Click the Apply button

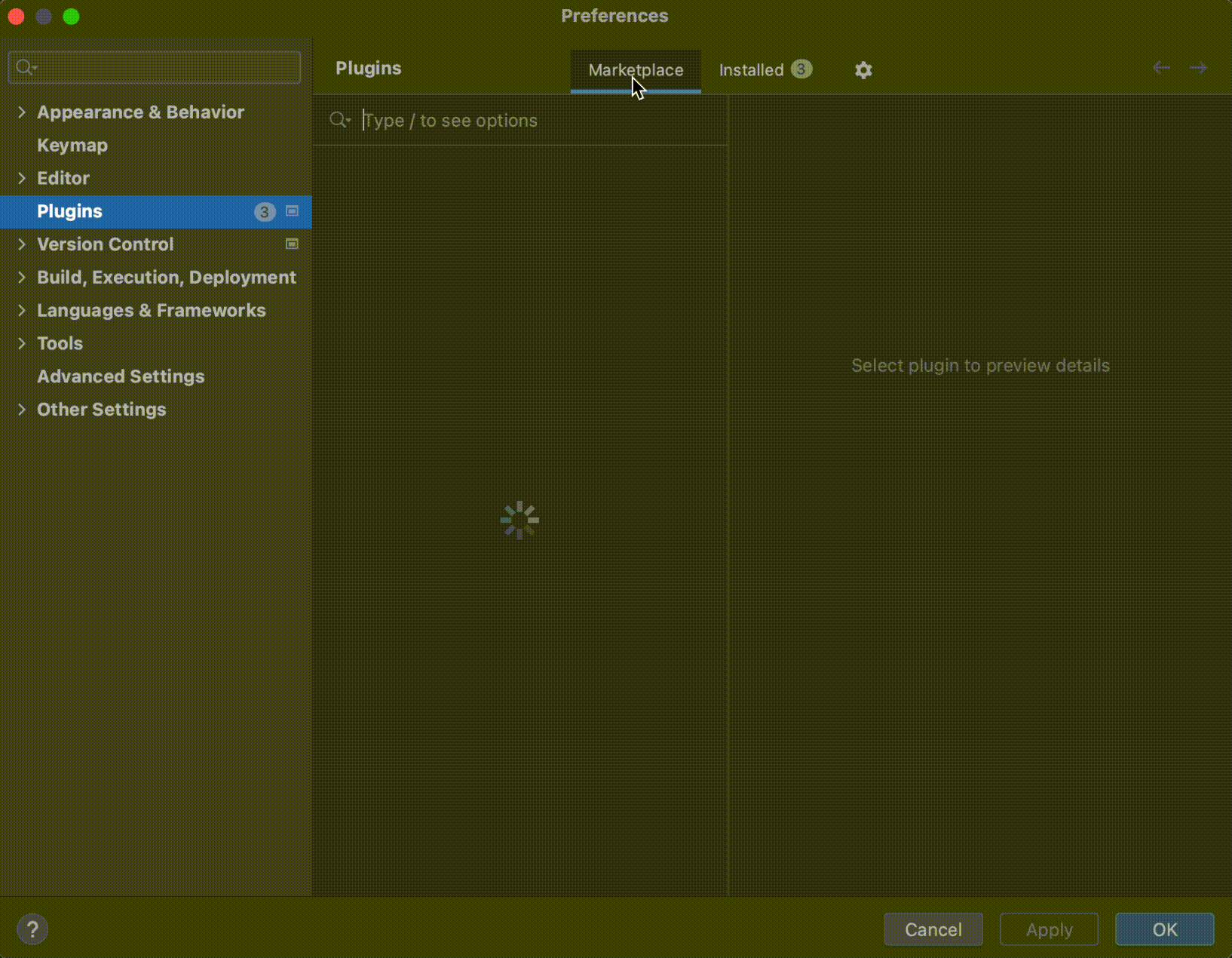point(1049,929)
